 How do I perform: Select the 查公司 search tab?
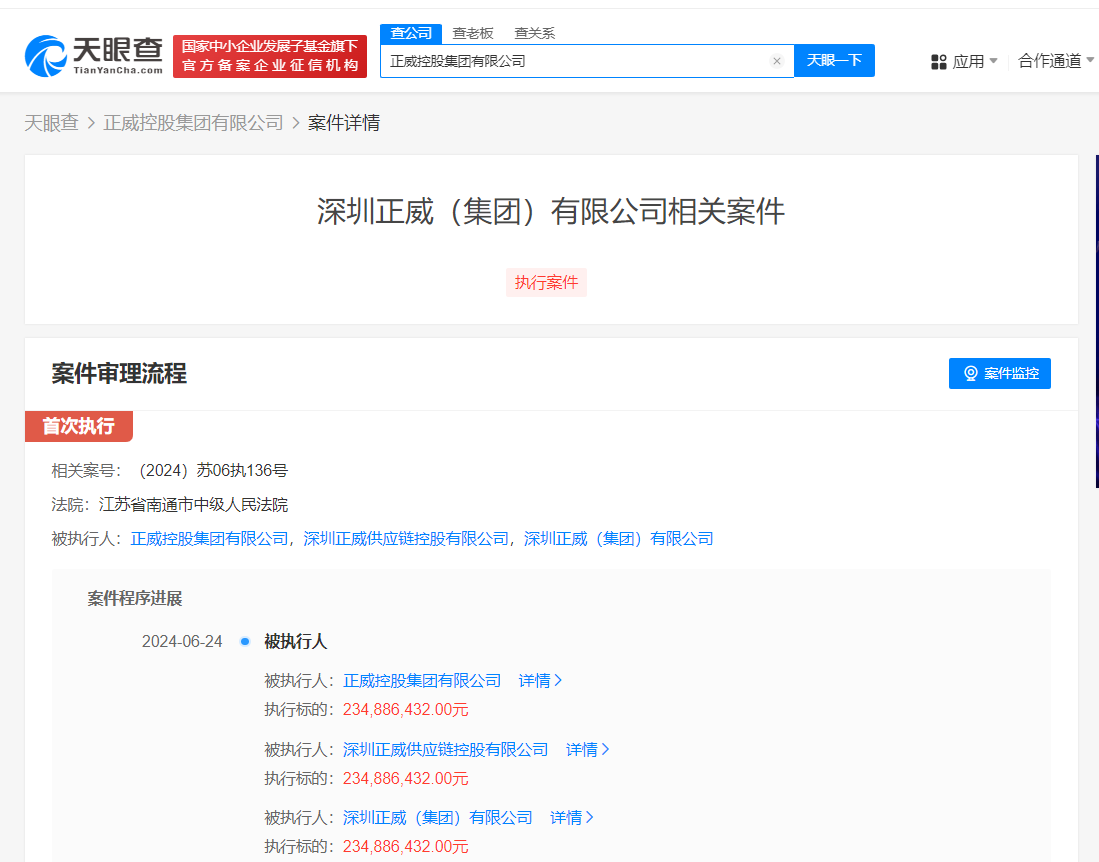coord(411,33)
